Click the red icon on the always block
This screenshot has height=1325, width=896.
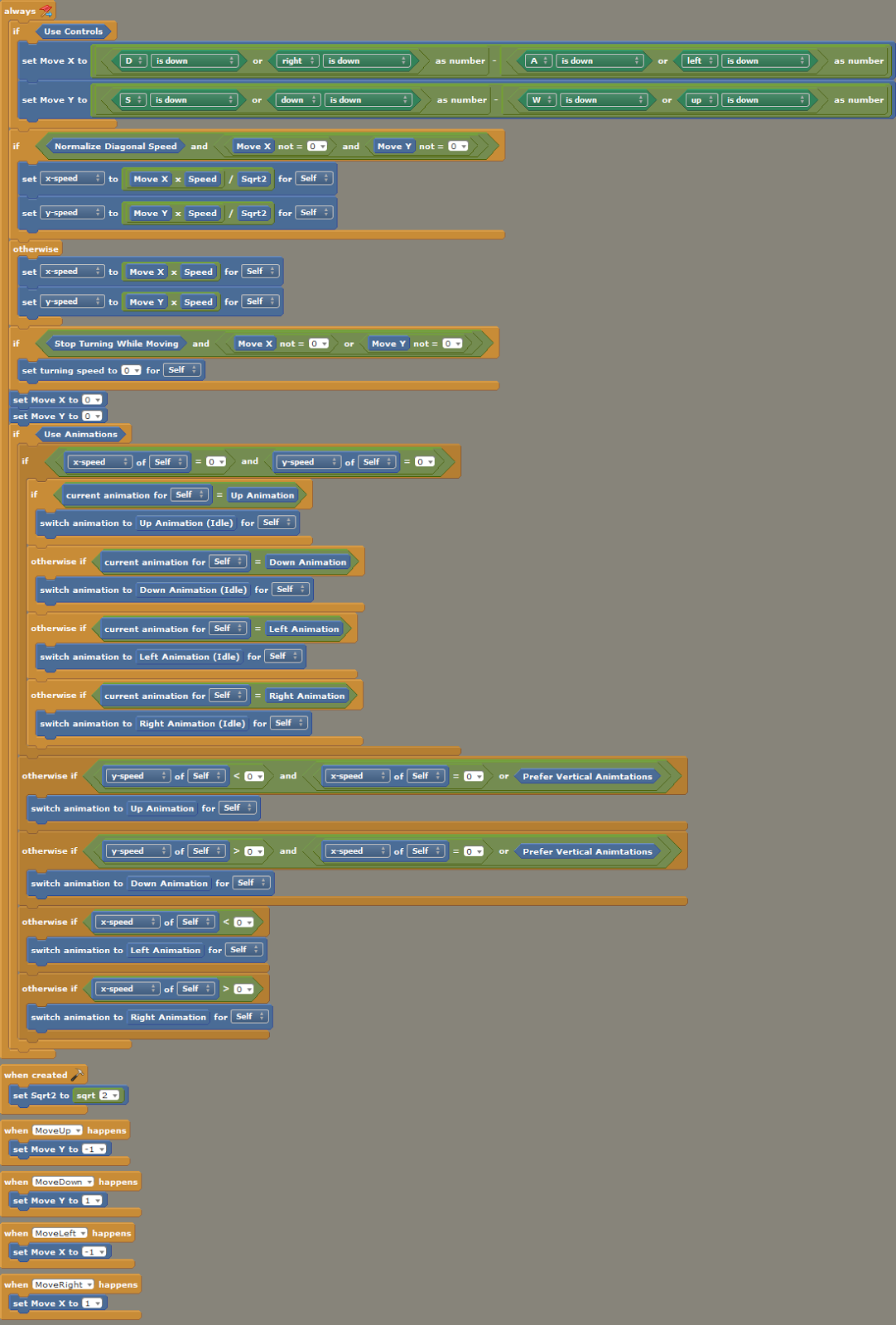[46, 11]
